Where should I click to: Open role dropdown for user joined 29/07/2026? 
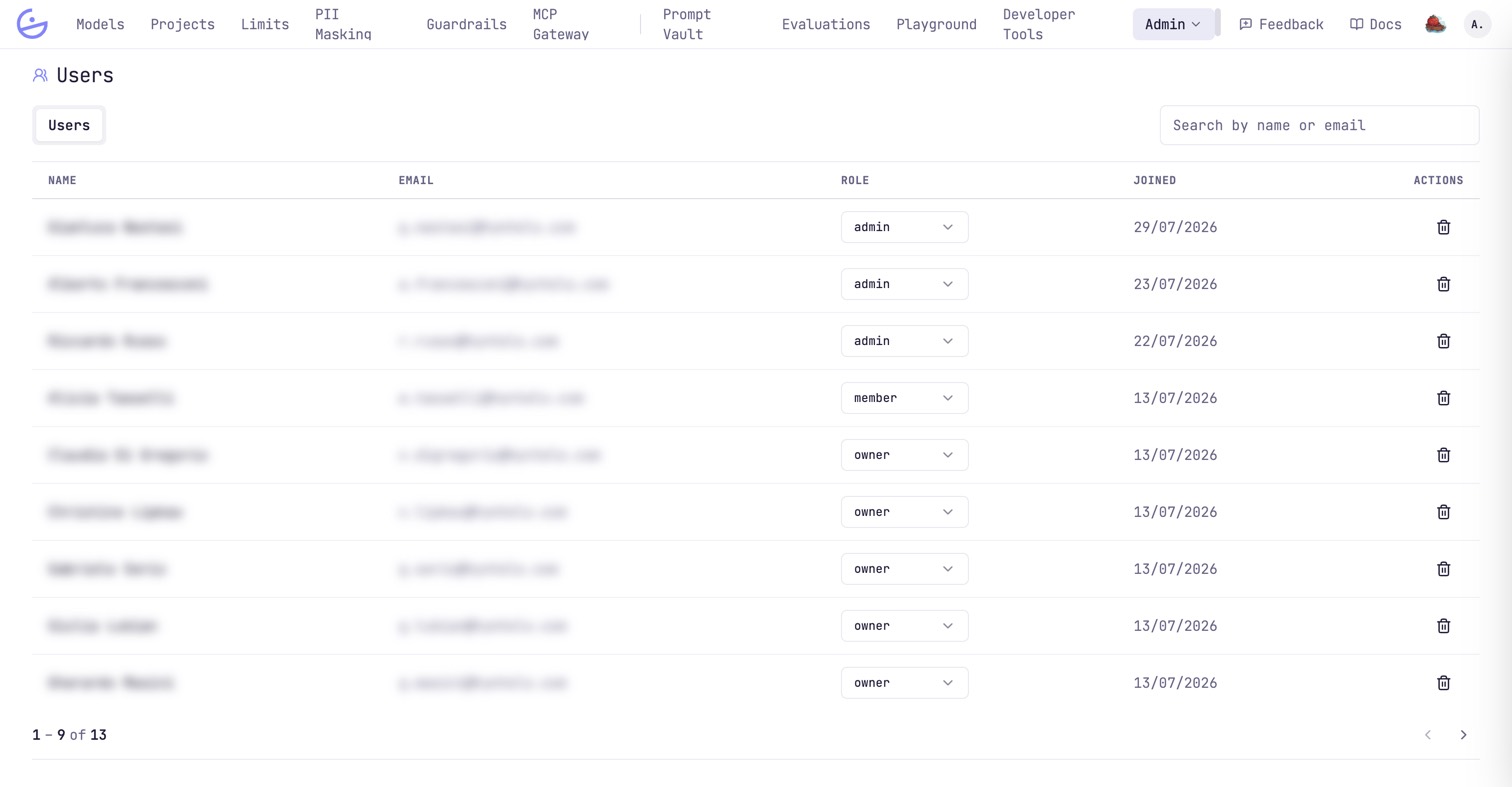pos(904,227)
